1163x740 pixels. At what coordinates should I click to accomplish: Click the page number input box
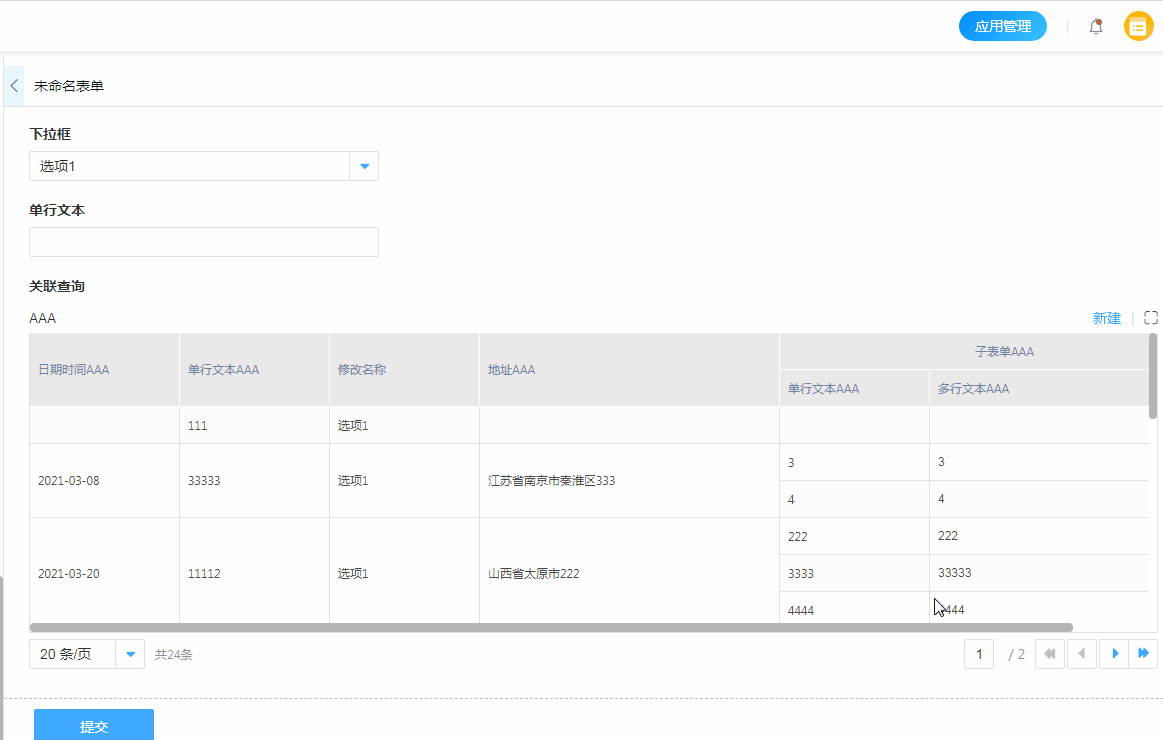[979, 654]
